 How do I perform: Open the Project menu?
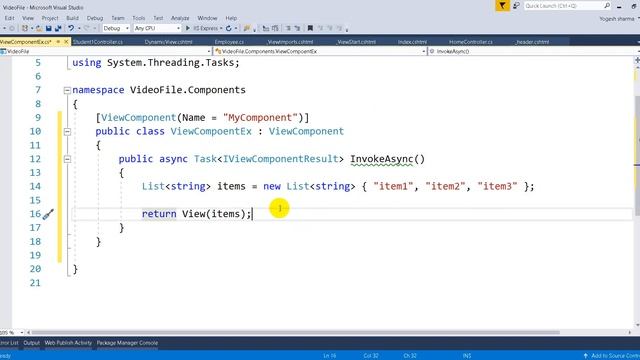click(x=50, y=18)
